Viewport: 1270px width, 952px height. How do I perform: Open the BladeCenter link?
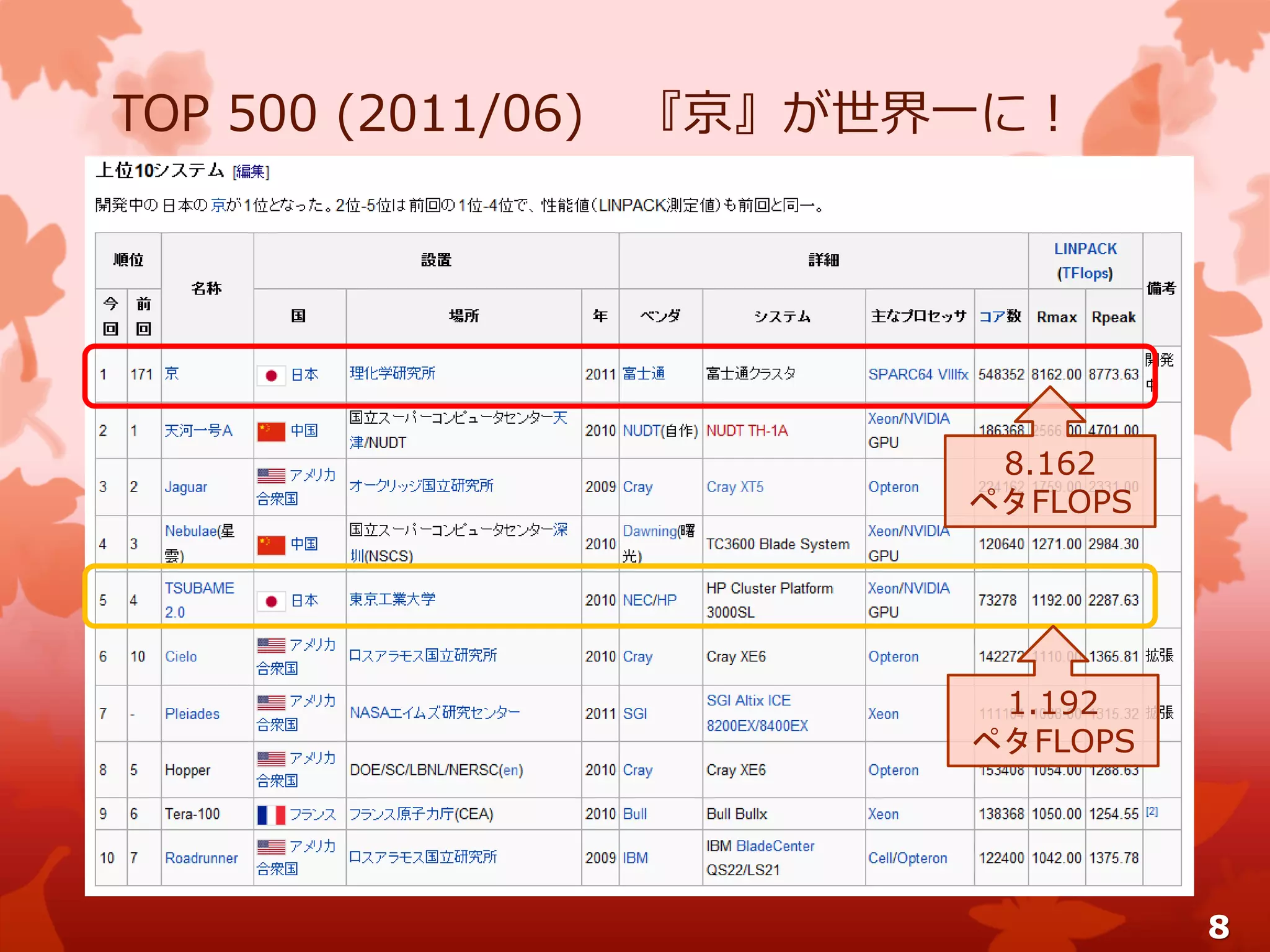[775, 846]
